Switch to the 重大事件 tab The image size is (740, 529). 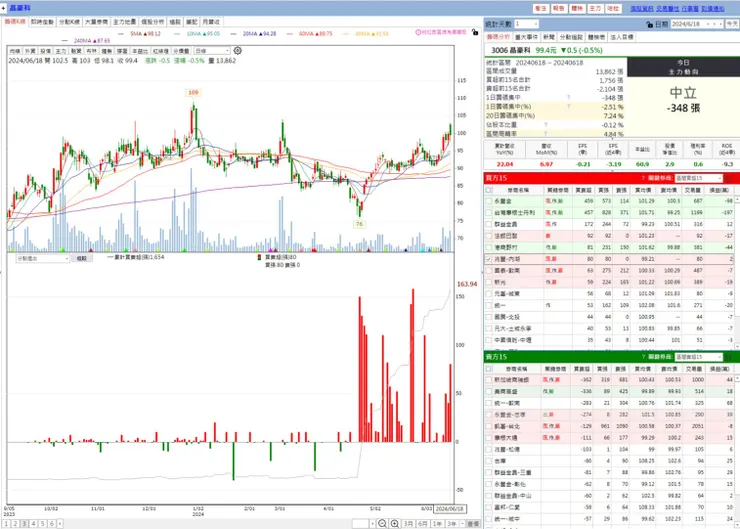click(526, 37)
